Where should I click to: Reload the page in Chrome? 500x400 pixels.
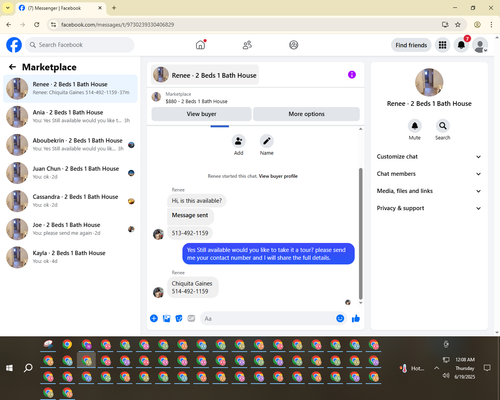pos(37,24)
